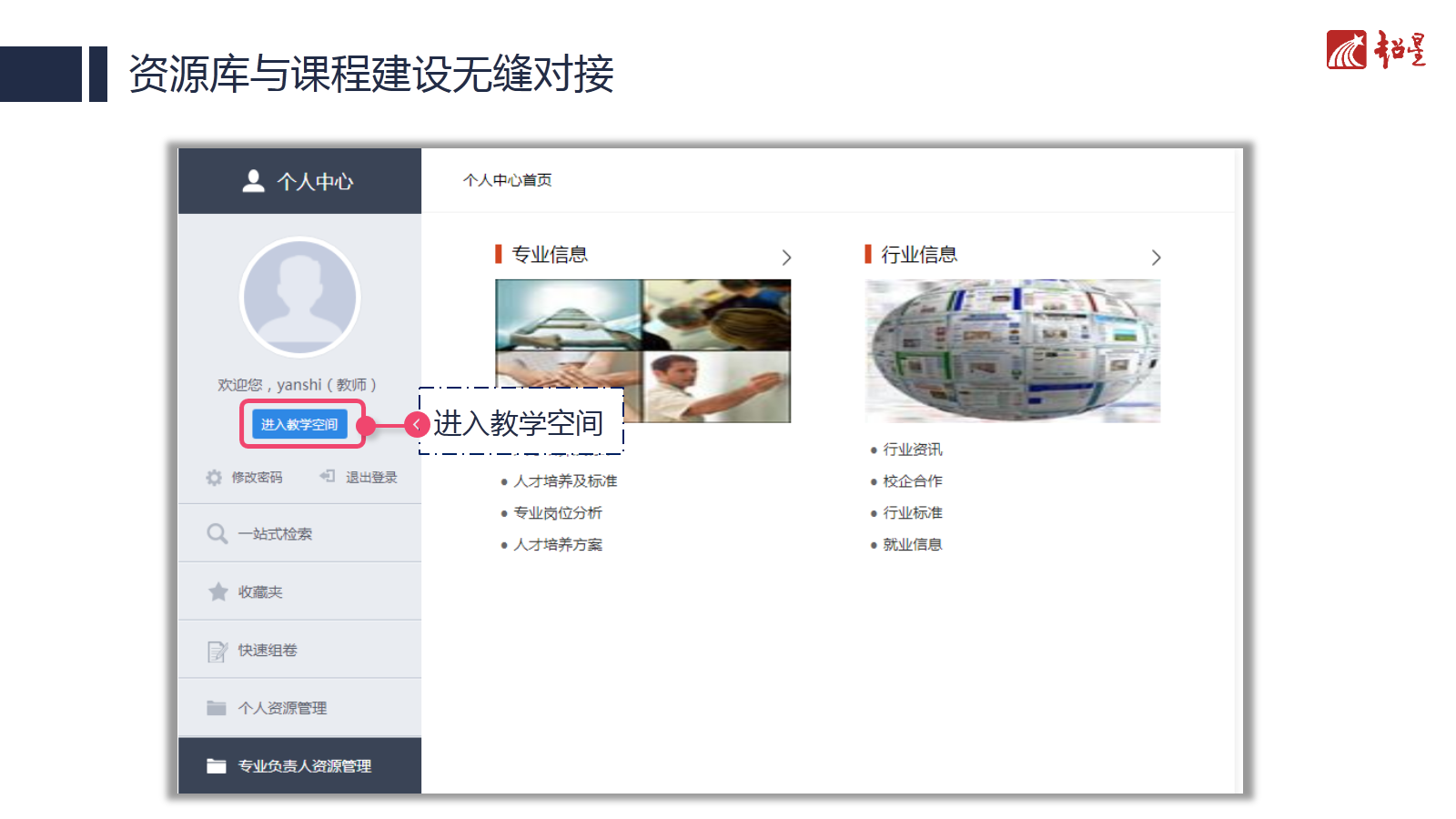Click the edit-paper icon for 快速组卷

pyautogui.click(x=217, y=651)
